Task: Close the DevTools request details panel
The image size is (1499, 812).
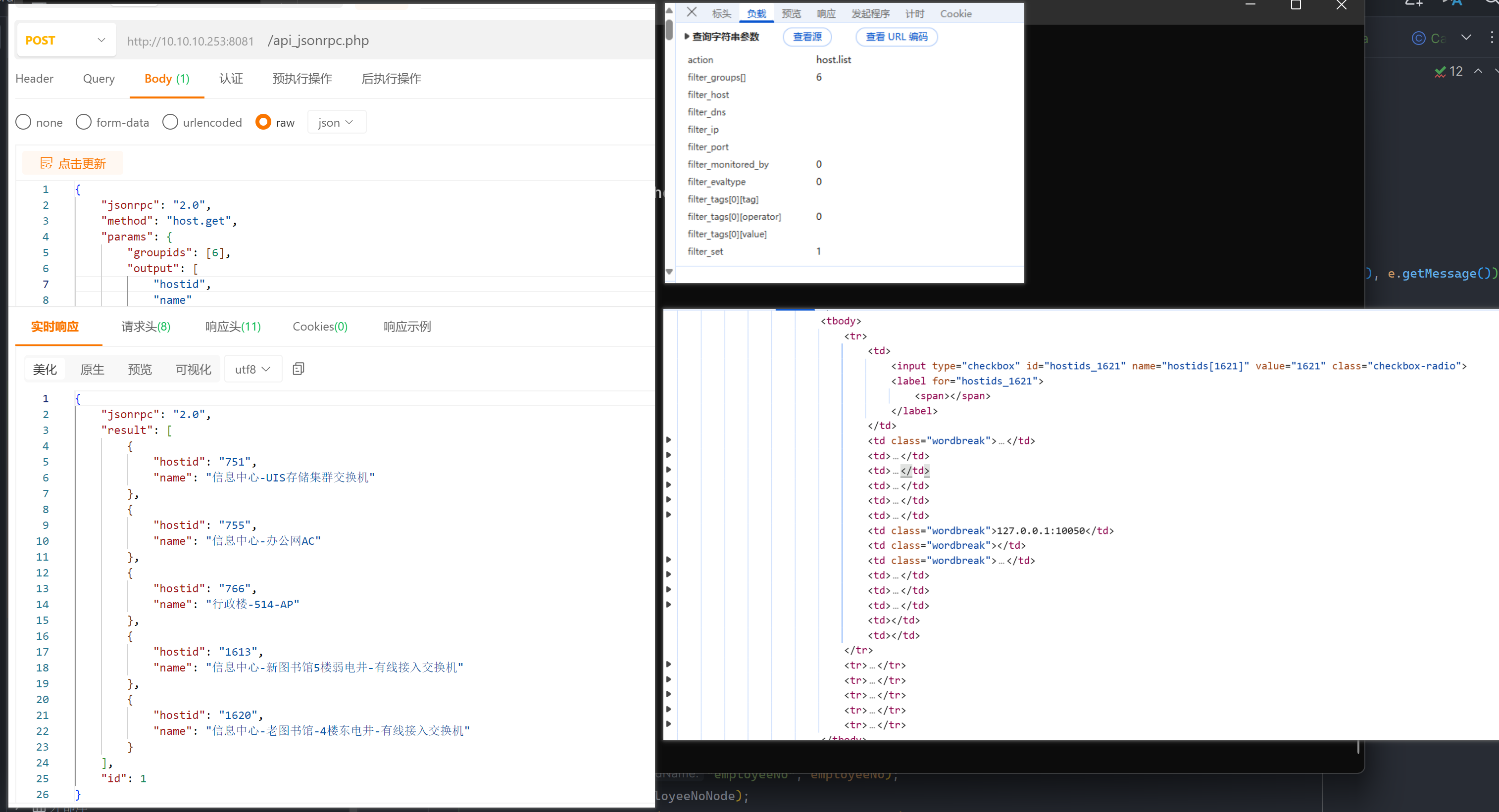Action: coord(691,12)
